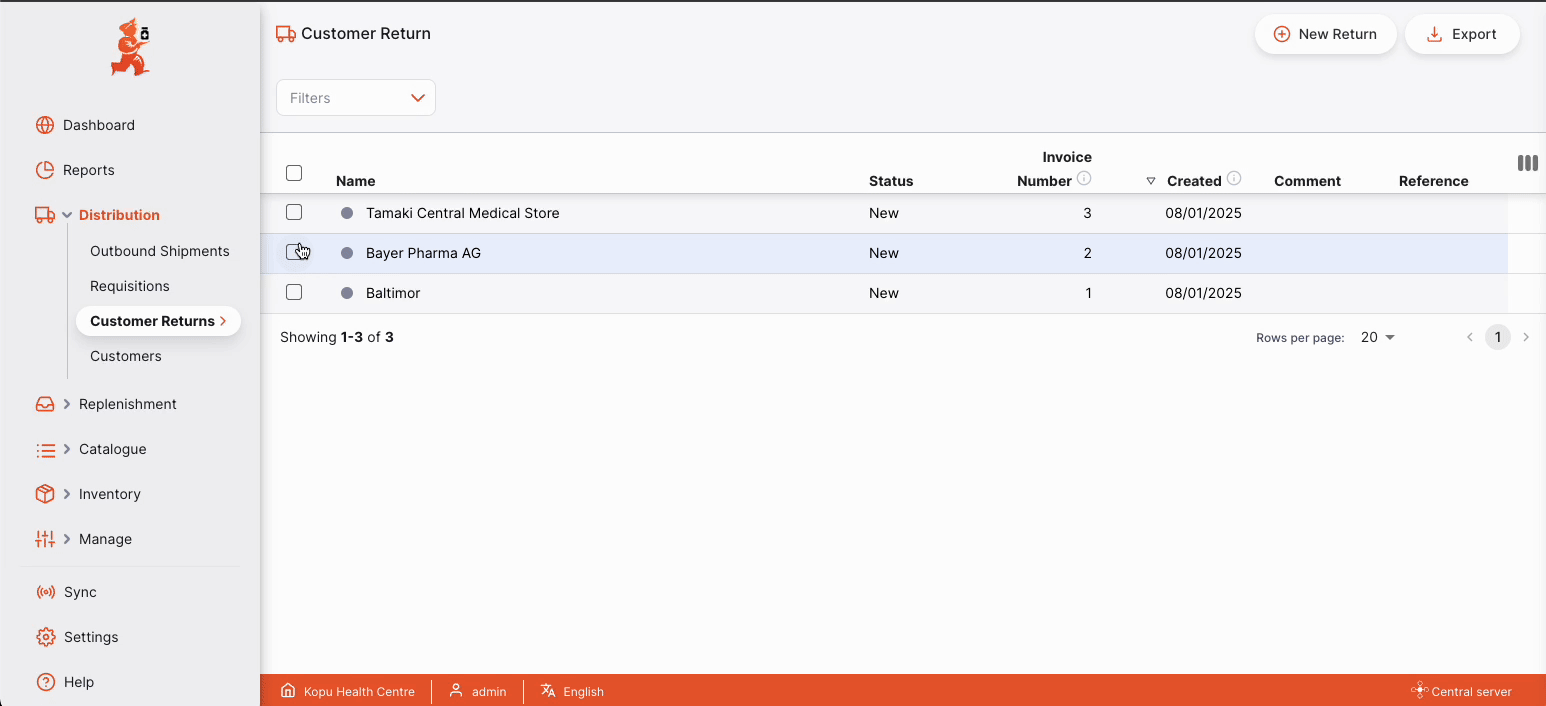1546x706 pixels.
Task: Click page number 1 button
Action: (x=1497, y=338)
